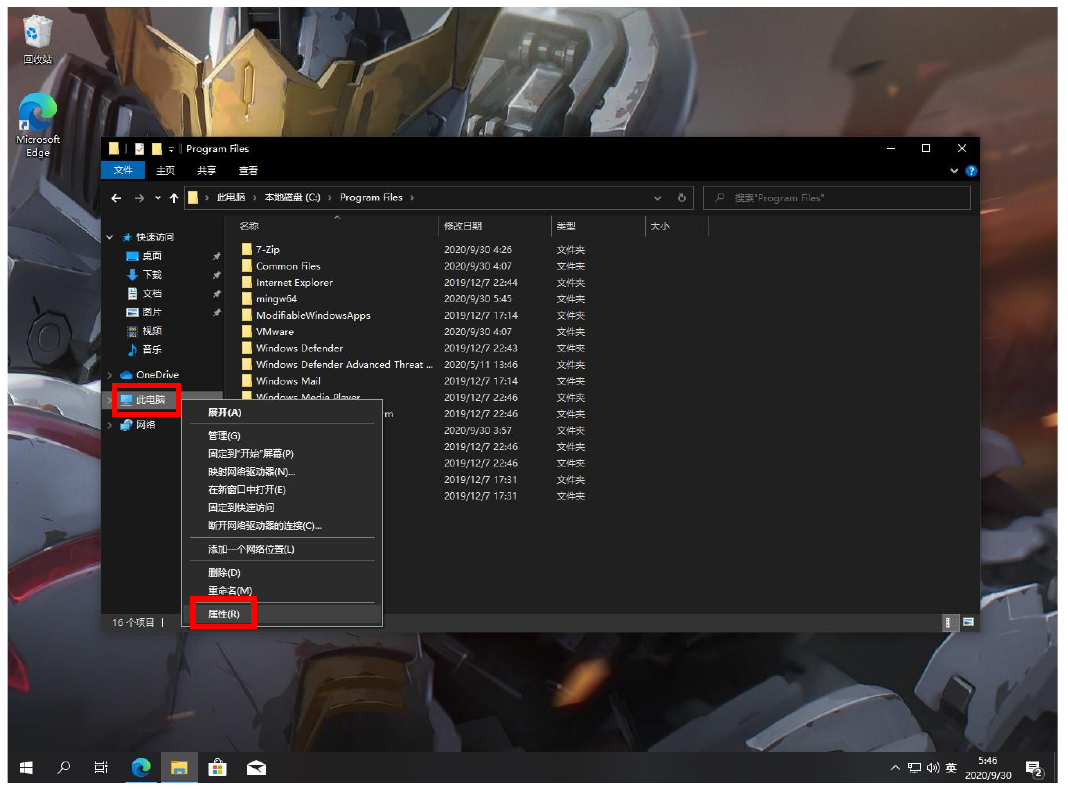This screenshot has width=1068, height=789.
Task: Click the Properties (属性) context menu entry
Action: tap(223, 614)
